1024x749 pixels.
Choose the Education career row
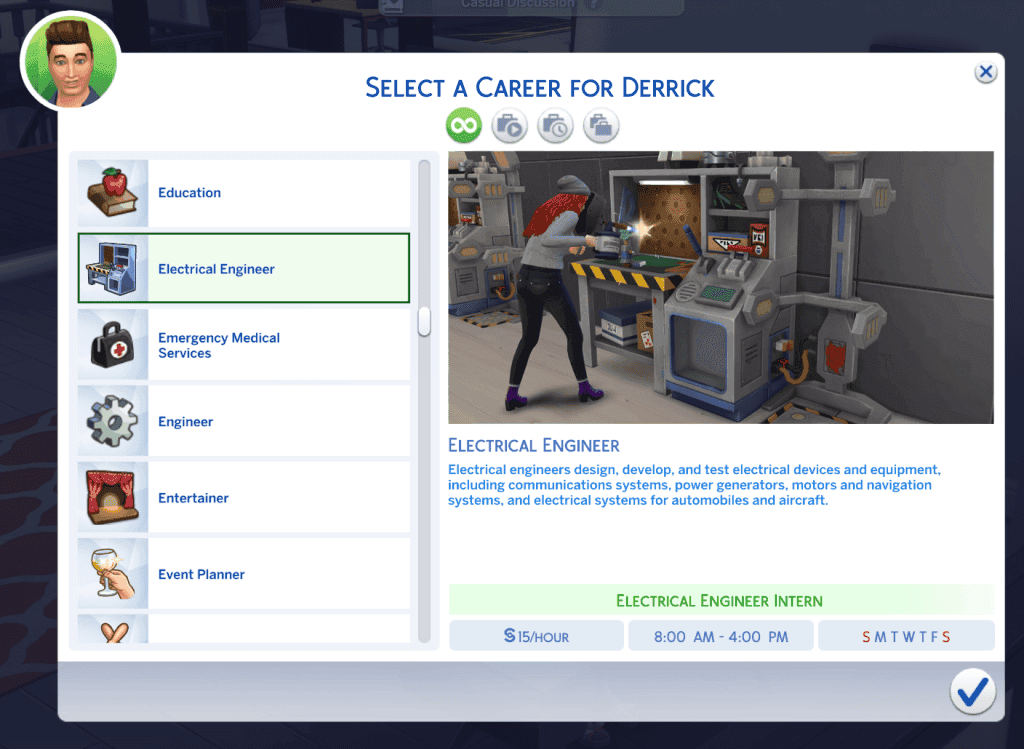[244, 193]
